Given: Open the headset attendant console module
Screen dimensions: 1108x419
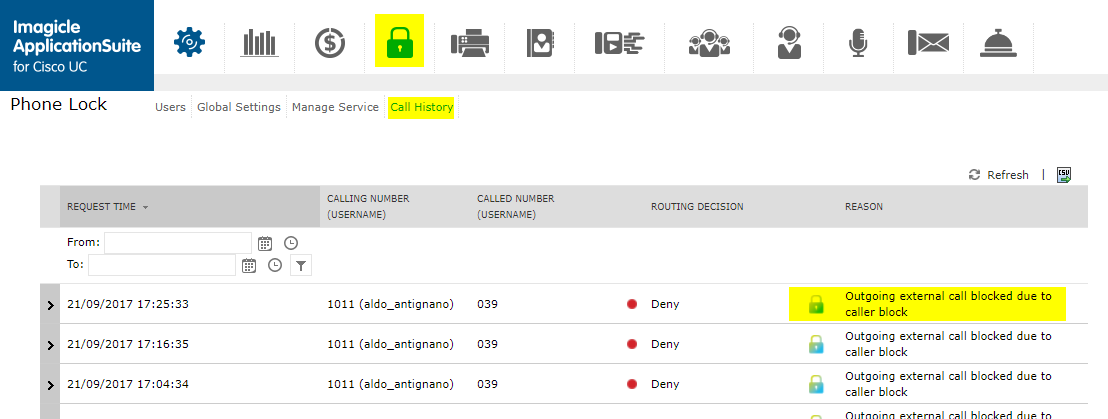Looking at the screenshot, I should pyautogui.click(x=788, y=43).
